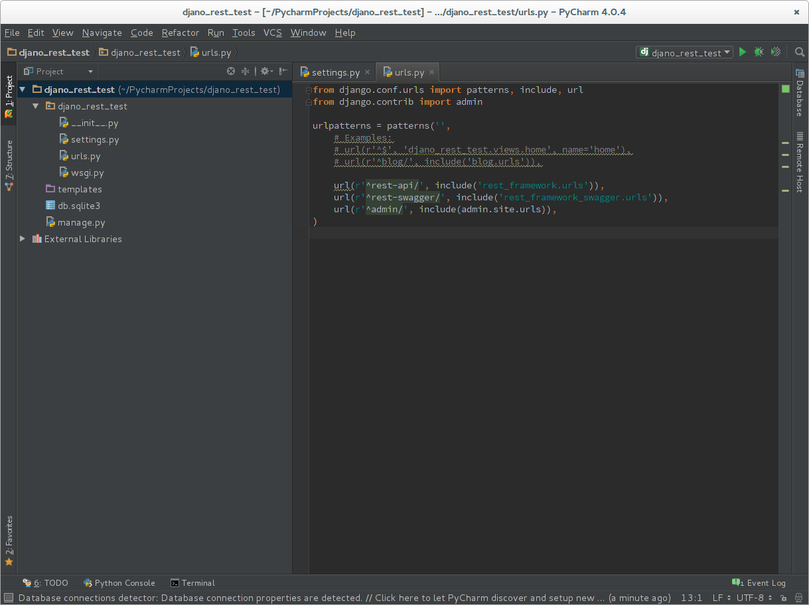
Task: Close the PyCharm window
Action: (x=797, y=12)
